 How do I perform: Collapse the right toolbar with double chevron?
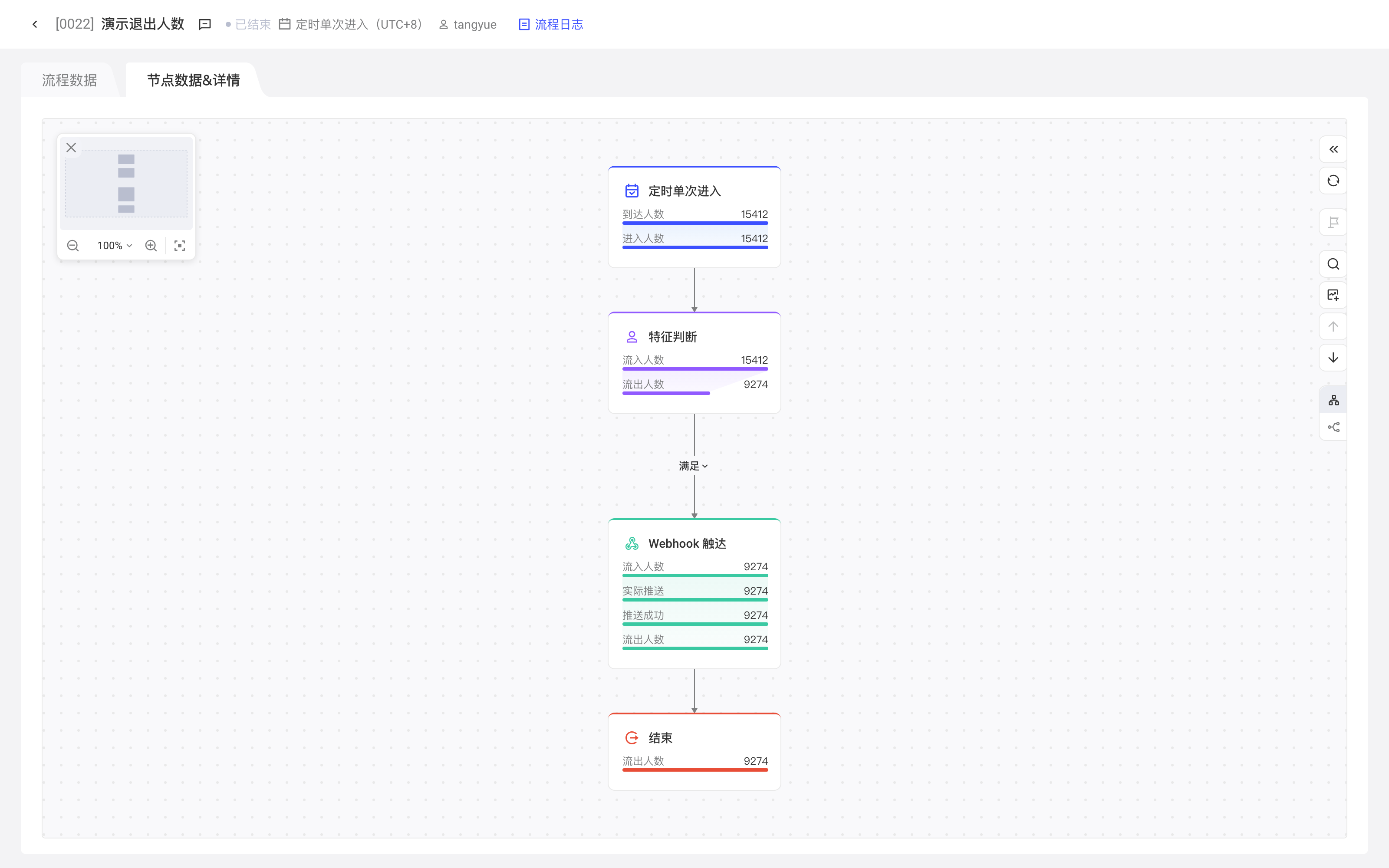[x=1333, y=149]
